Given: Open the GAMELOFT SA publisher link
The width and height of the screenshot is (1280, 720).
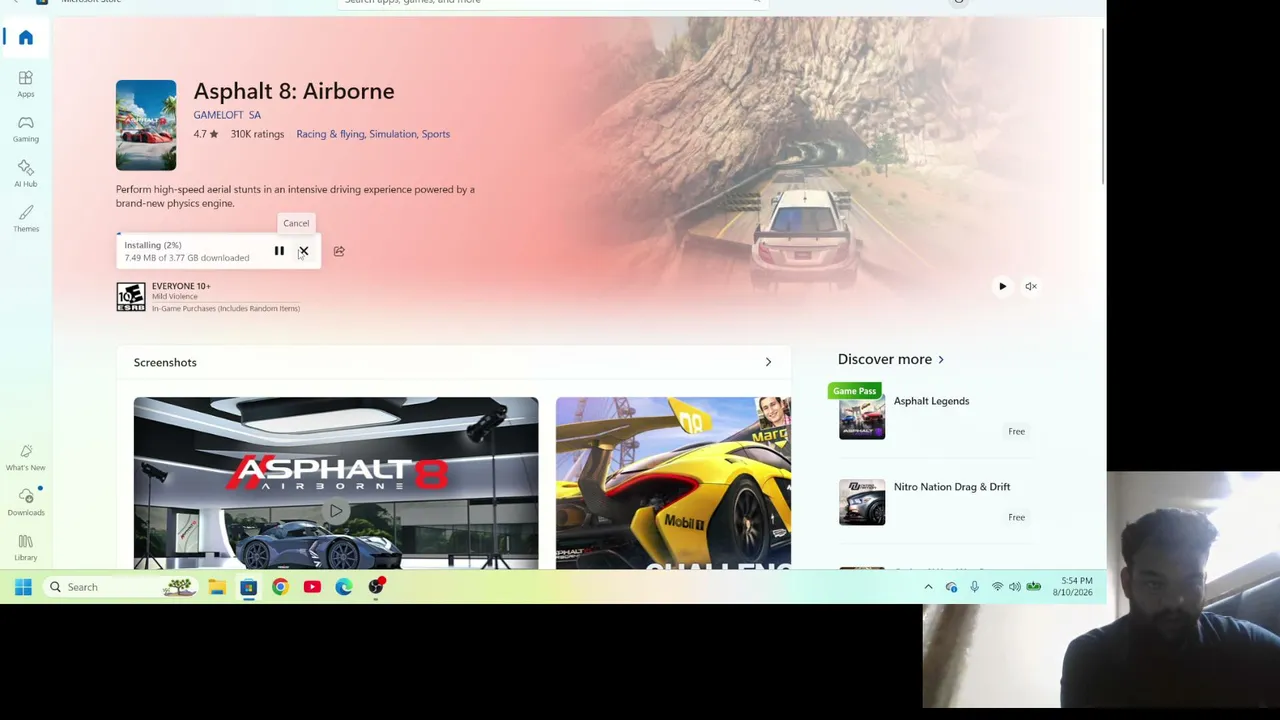Looking at the screenshot, I should click(x=227, y=115).
